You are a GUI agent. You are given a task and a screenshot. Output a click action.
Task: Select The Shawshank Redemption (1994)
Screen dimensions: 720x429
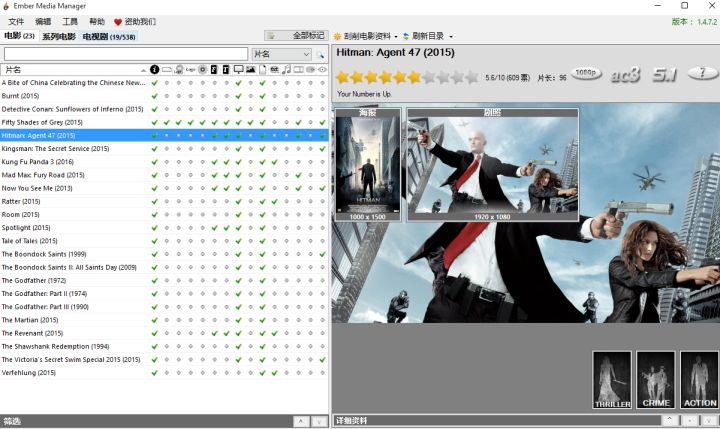point(164,346)
